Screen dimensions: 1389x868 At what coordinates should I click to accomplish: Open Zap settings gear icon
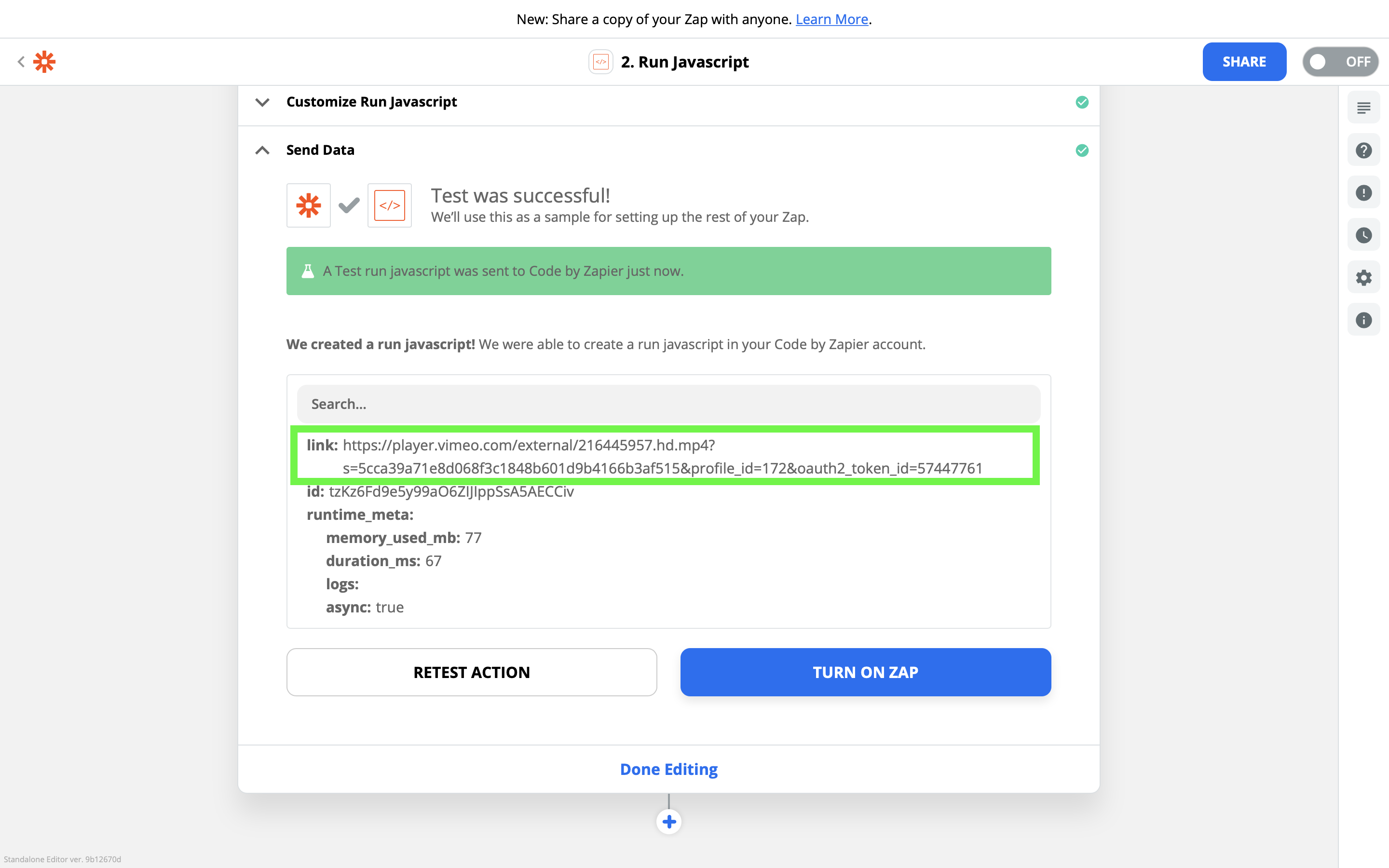pyautogui.click(x=1364, y=278)
